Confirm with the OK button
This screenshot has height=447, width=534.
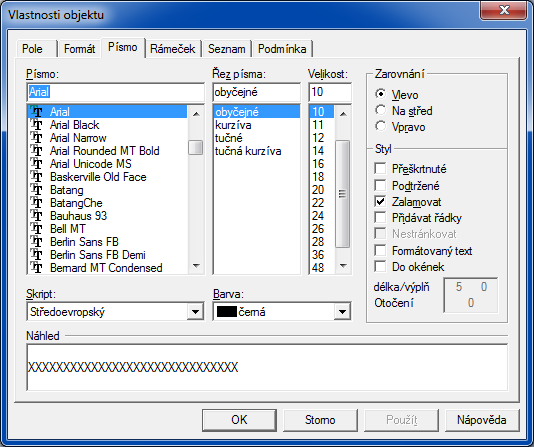(x=239, y=420)
